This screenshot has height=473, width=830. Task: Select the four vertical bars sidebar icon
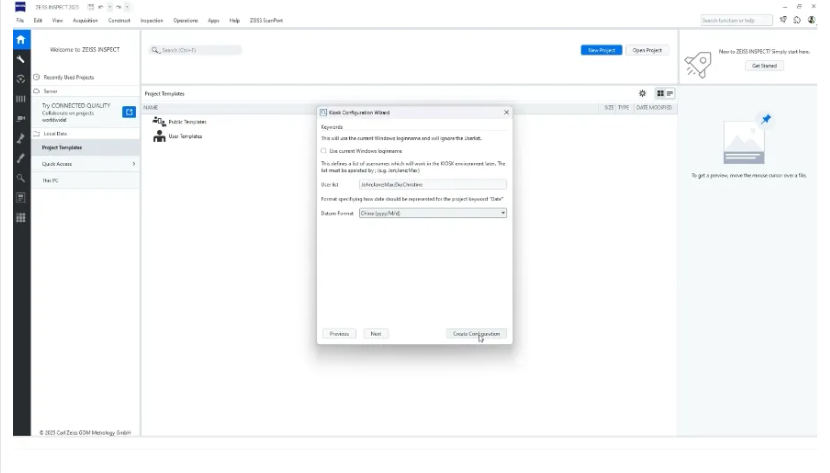[x=21, y=99]
